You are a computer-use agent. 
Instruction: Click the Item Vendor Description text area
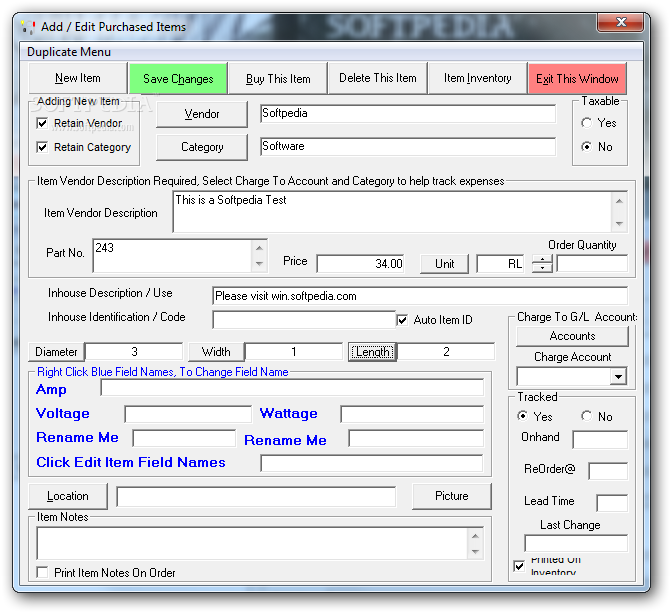tap(392, 212)
